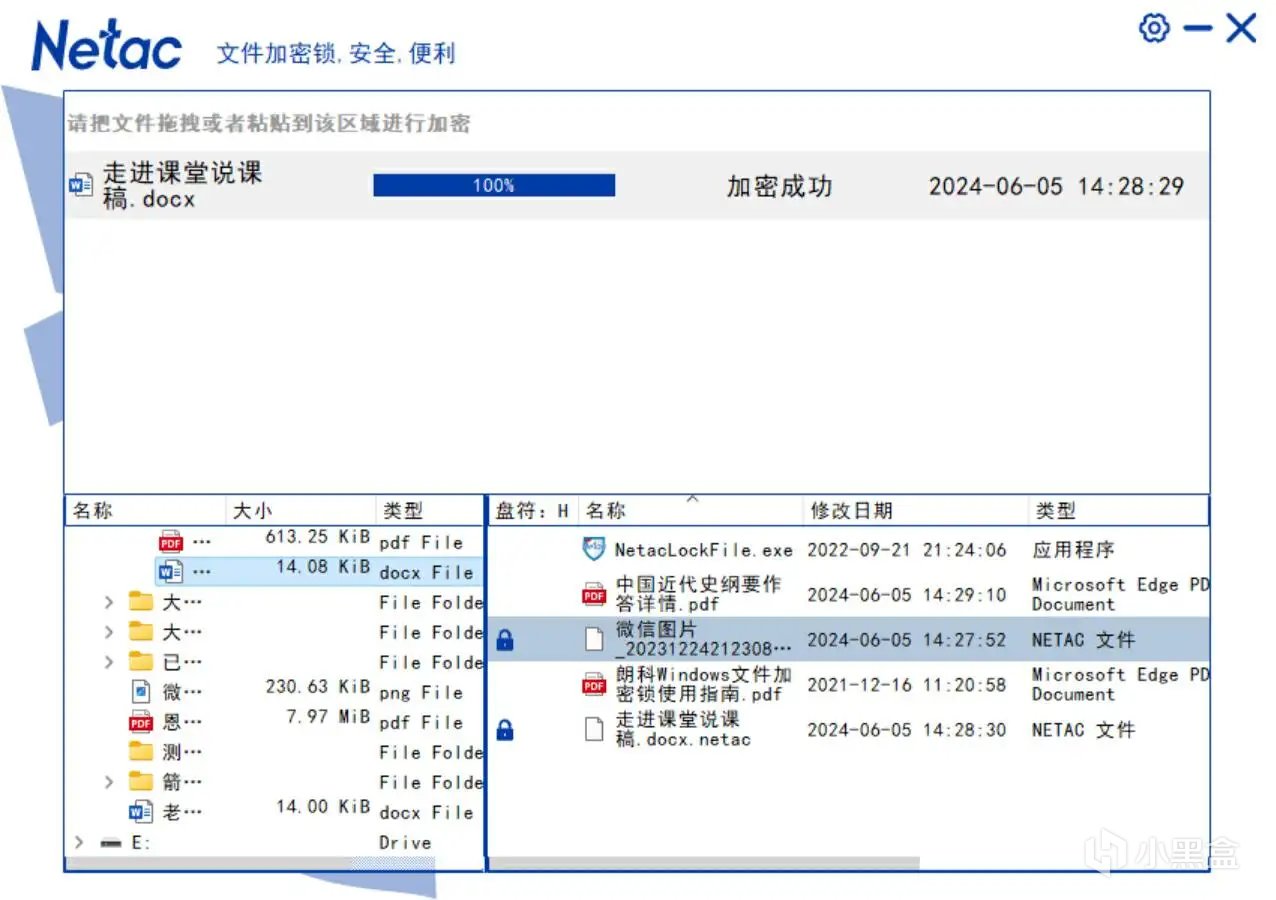The image size is (1276, 900).
Task: Sort right pane by 名称 header
Action: [691, 511]
